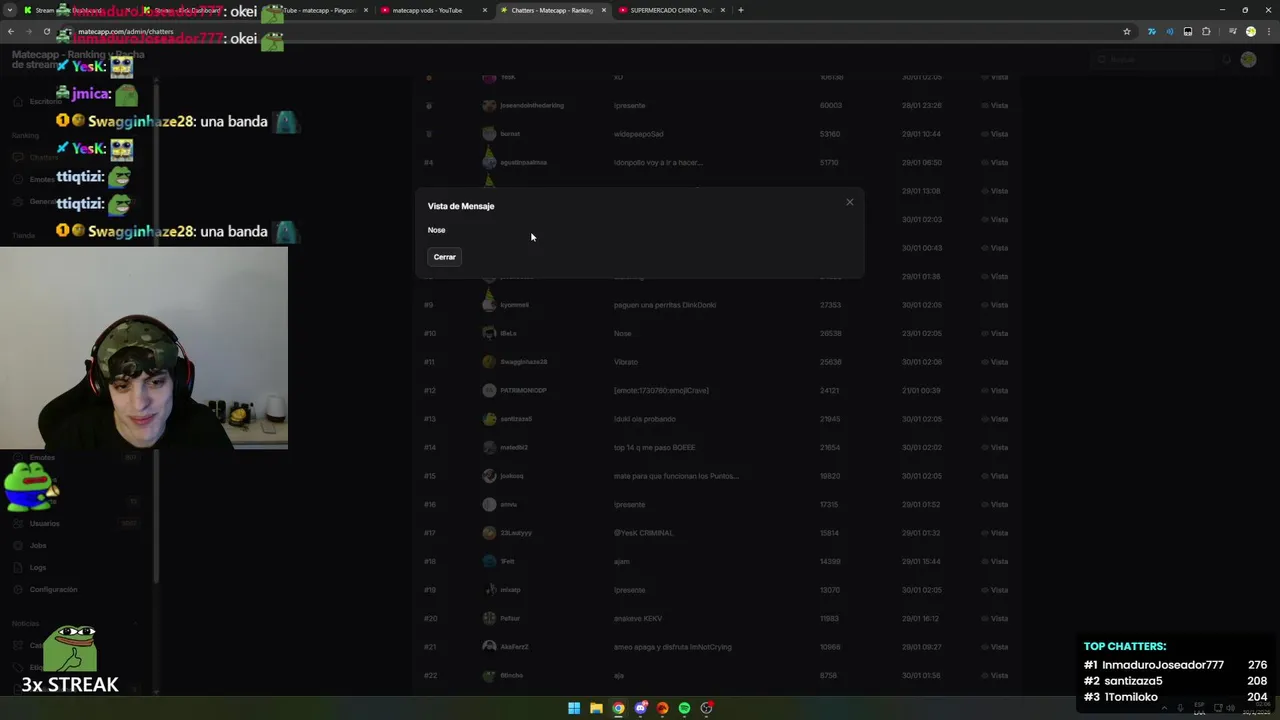Open Vista for kyommeii's row
This screenshot has height=720, width=1280.
(x=994, y=305)
